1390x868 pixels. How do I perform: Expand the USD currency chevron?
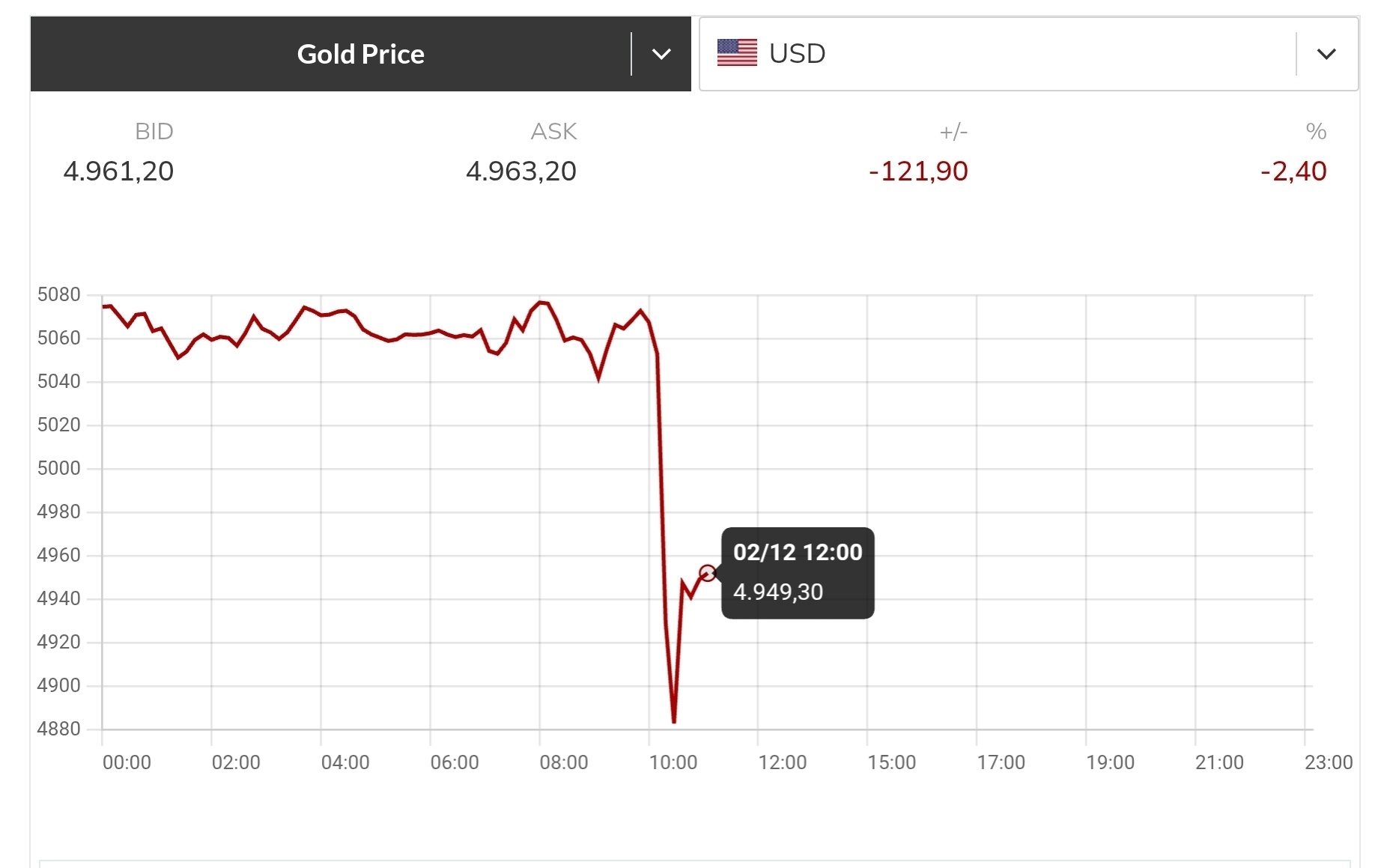click(1326, 54)
